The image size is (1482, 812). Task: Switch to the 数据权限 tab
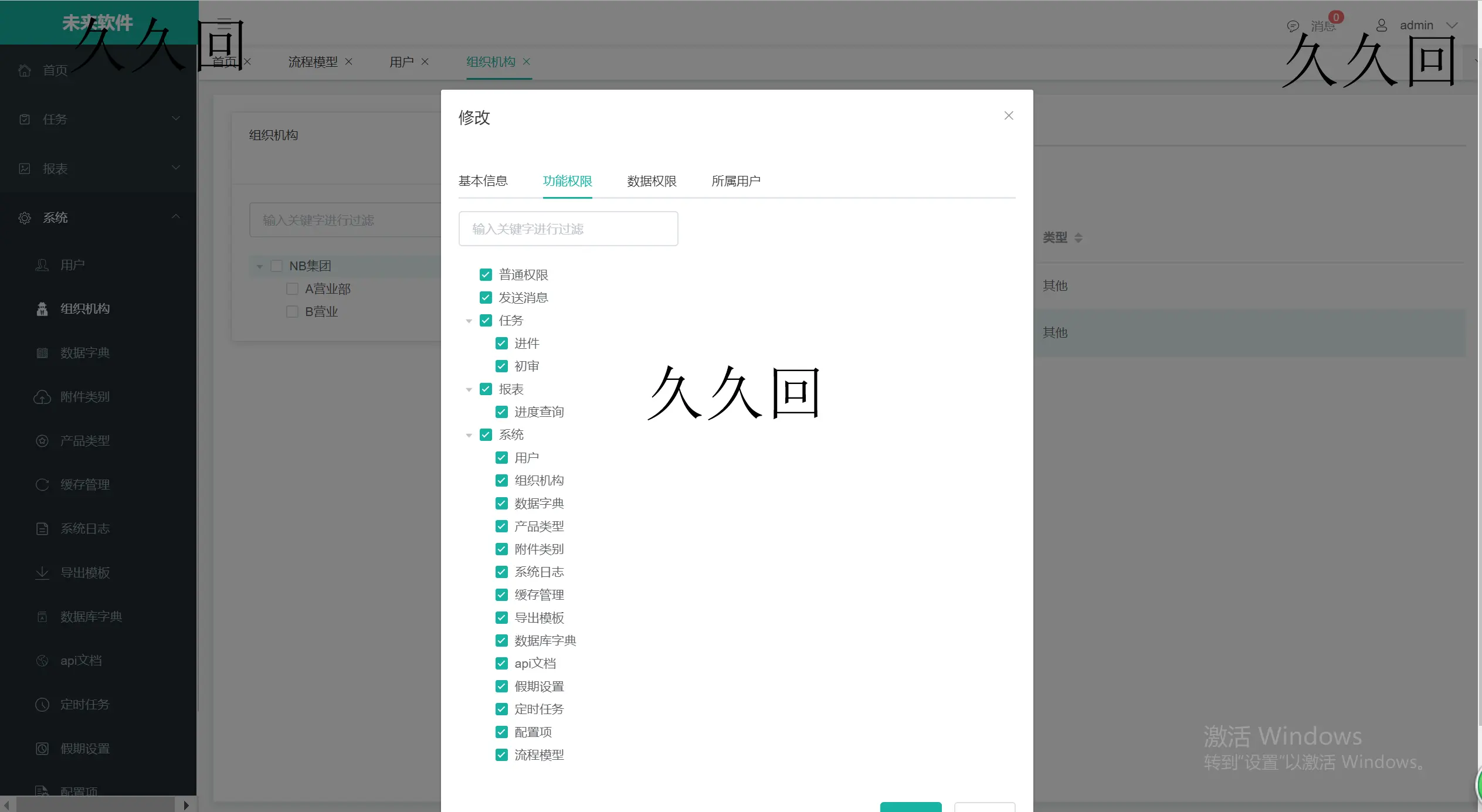coord(650,181)
